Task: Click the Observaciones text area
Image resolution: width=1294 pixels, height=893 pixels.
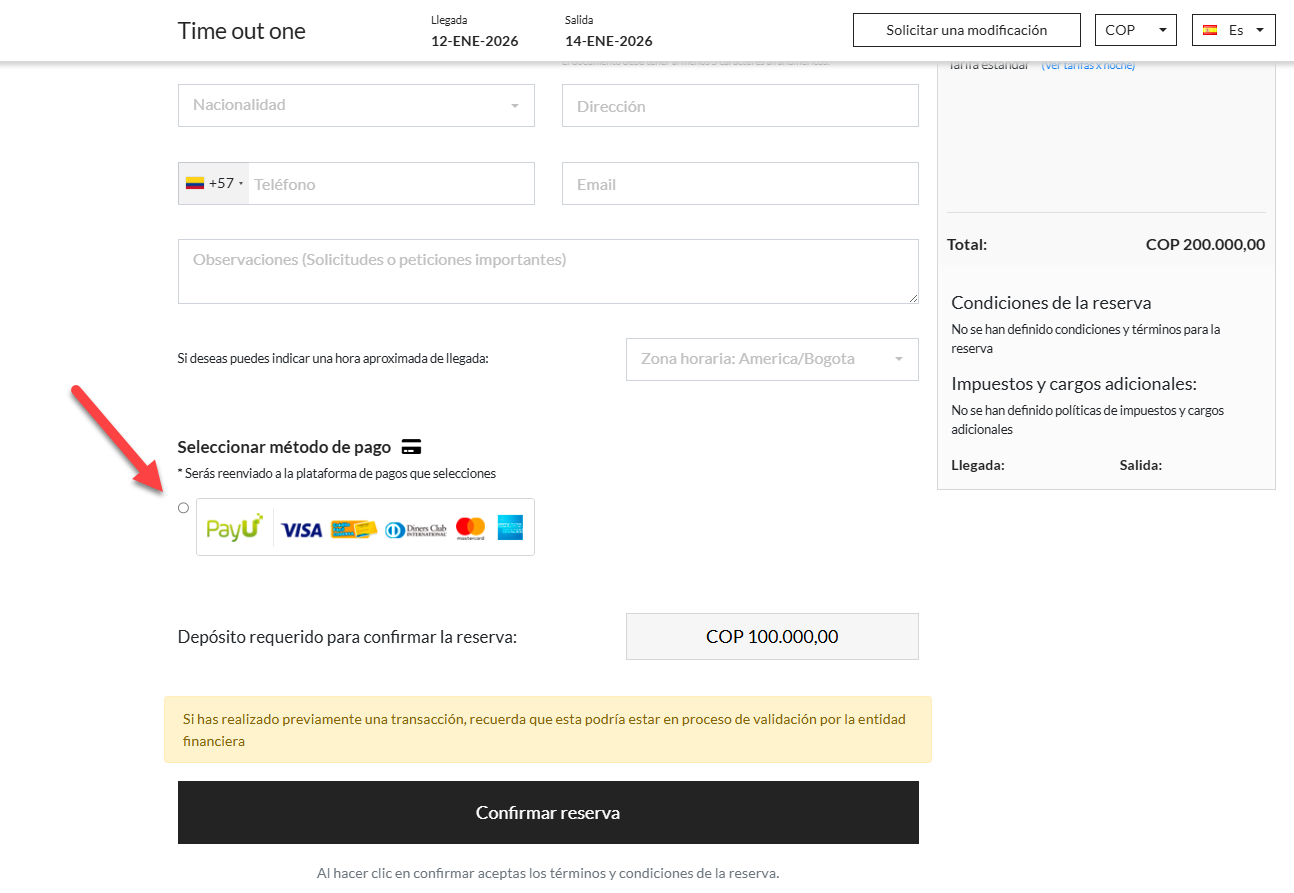Action: point(548,271)
